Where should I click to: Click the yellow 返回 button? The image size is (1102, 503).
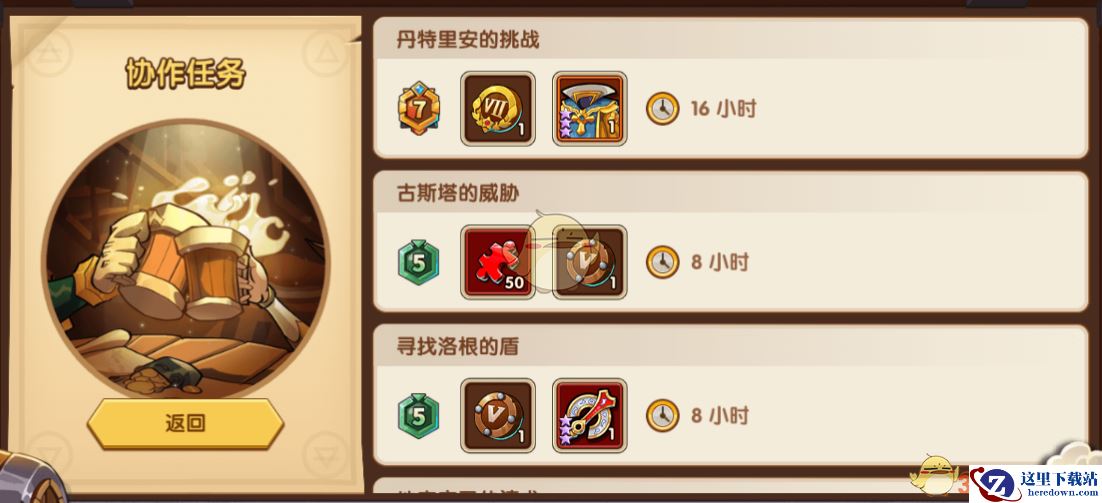(186, 423)
